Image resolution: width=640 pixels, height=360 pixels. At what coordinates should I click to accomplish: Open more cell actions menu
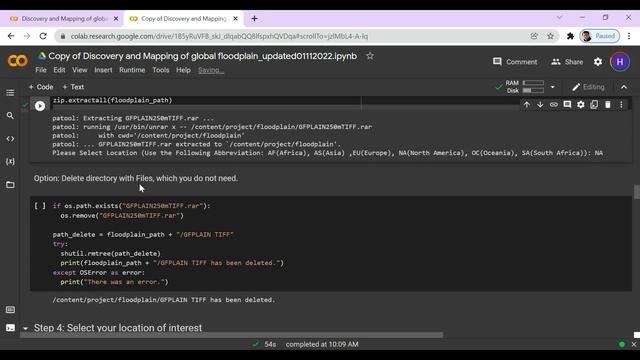(621, 105)
